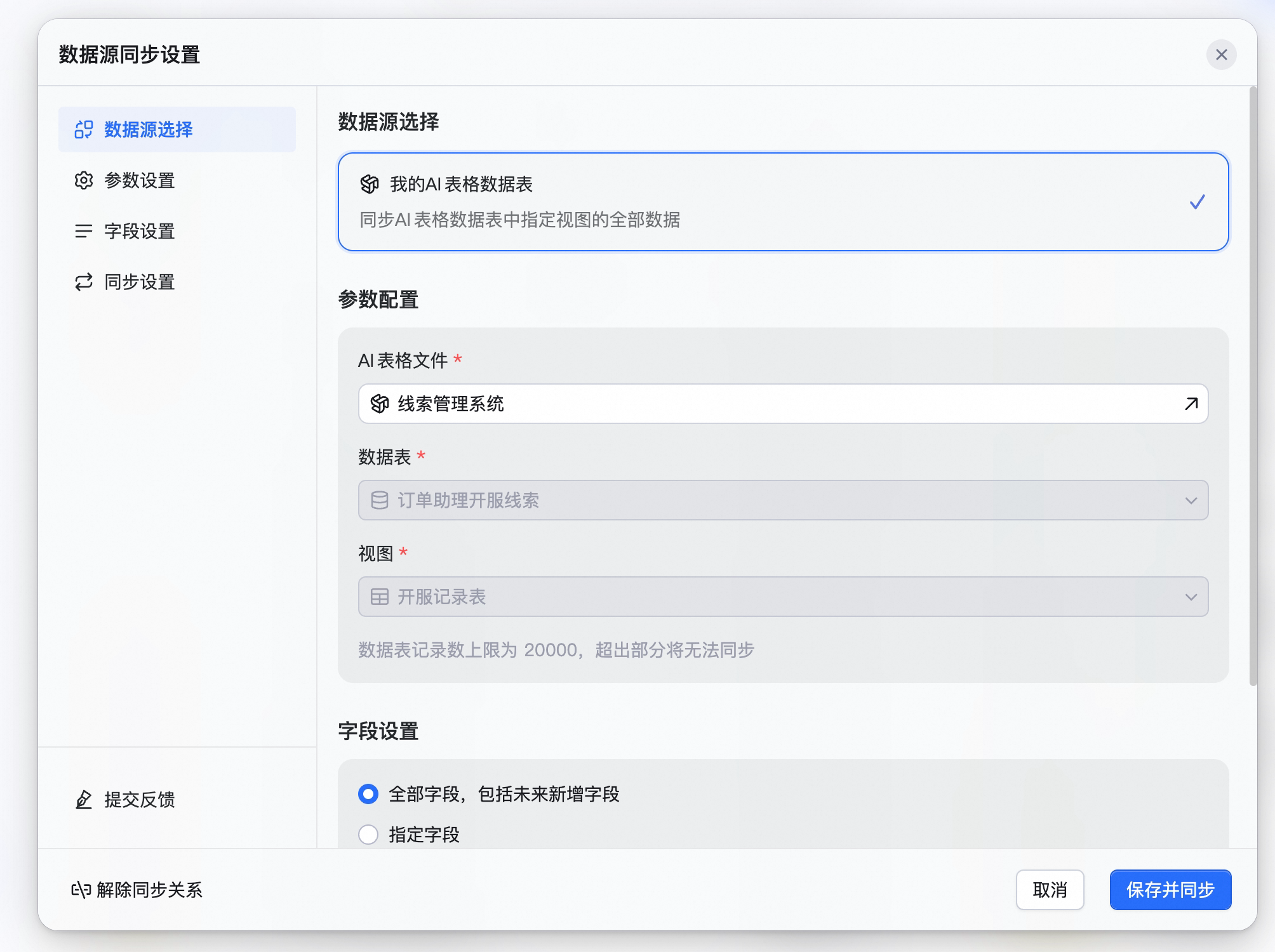Click the 数据源选择 sidebar icon
1275x952 pixels.
[x=84, y=129]
